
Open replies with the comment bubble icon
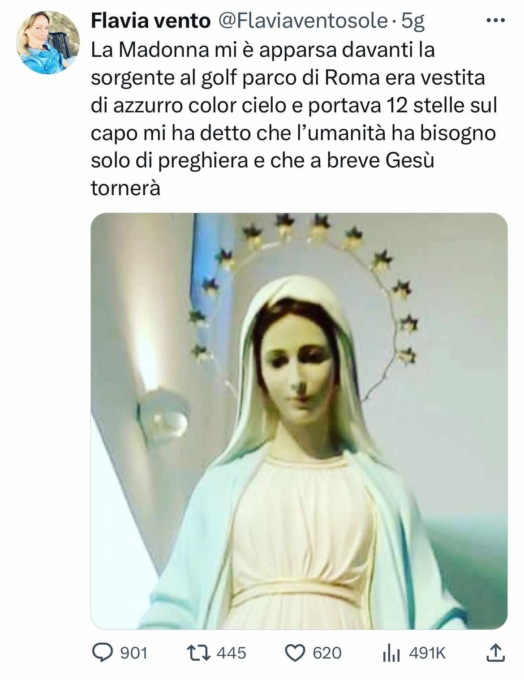pos(102,653)
